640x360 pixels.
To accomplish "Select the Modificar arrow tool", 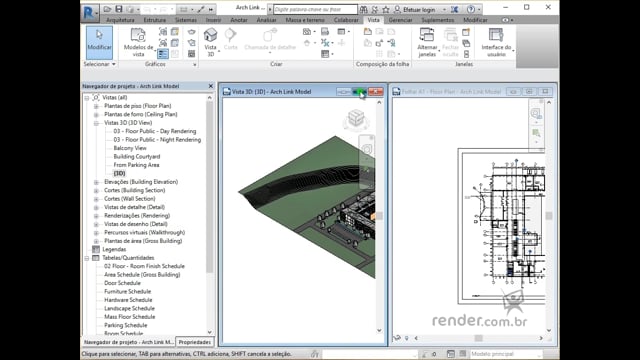I will pyautogui.click(x=99, y=42).
